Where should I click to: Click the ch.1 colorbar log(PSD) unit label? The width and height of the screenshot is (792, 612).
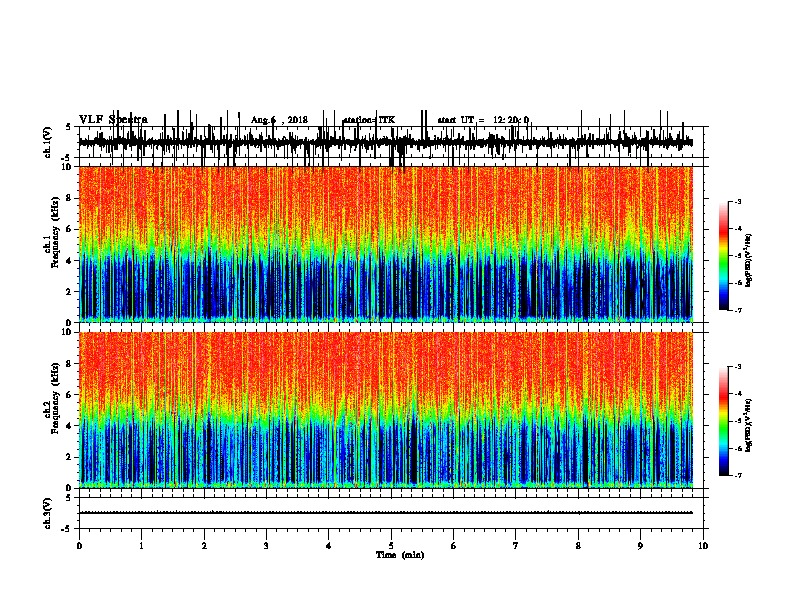[x=748, y=260]
